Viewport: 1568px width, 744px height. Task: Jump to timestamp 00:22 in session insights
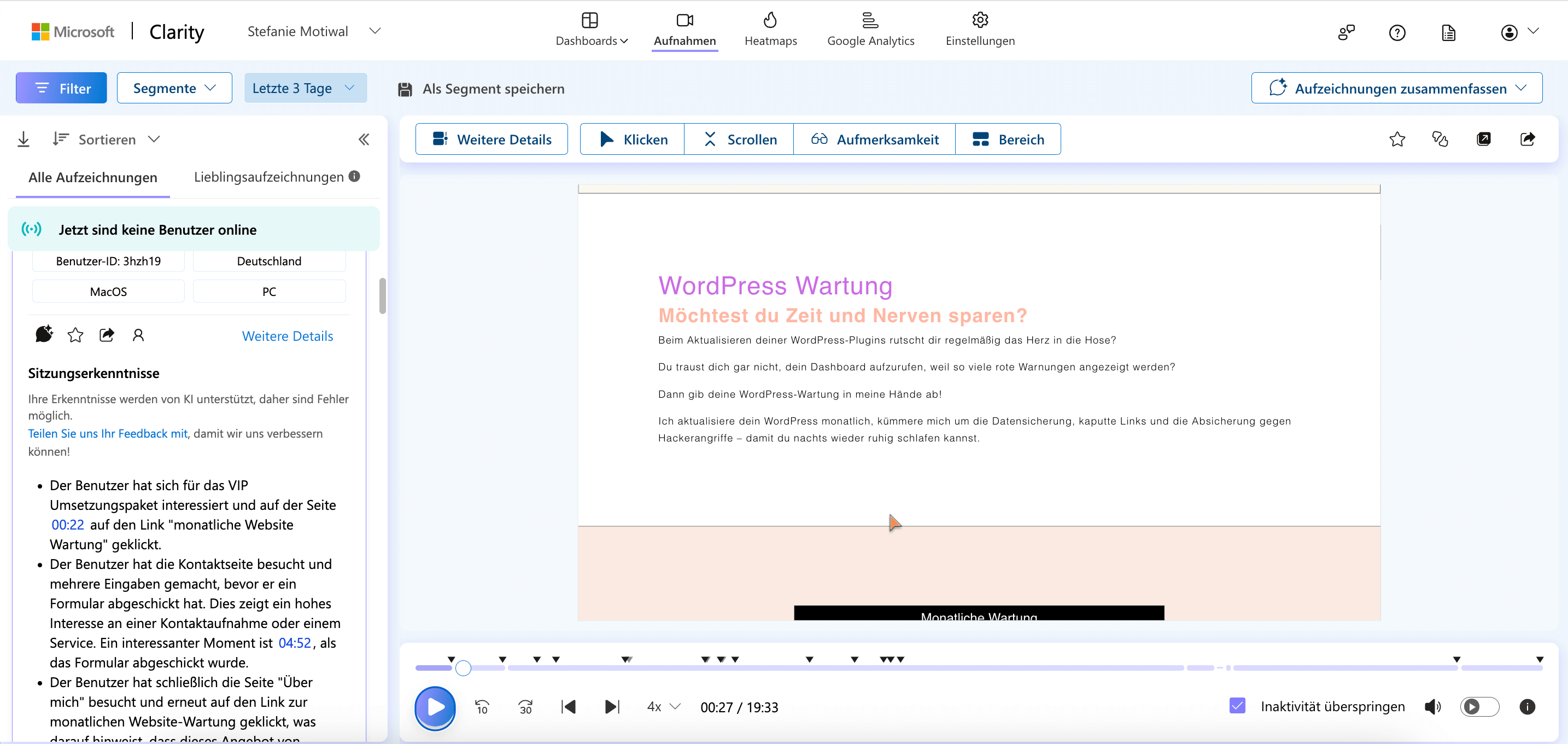pyautogui.click(x=68, y=524)
